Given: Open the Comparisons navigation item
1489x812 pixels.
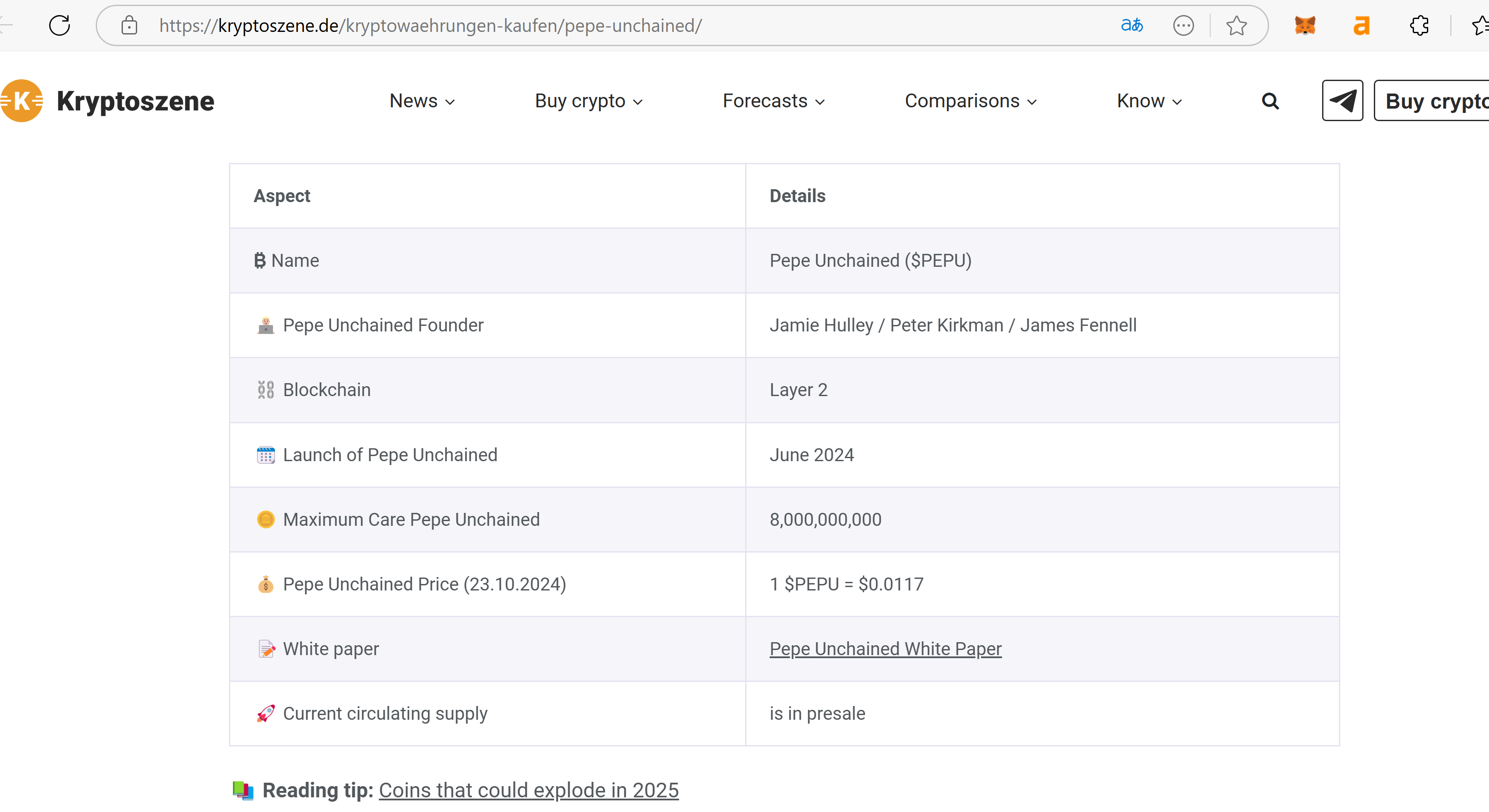Looking at the screenshot, I should tap(962, 101).
